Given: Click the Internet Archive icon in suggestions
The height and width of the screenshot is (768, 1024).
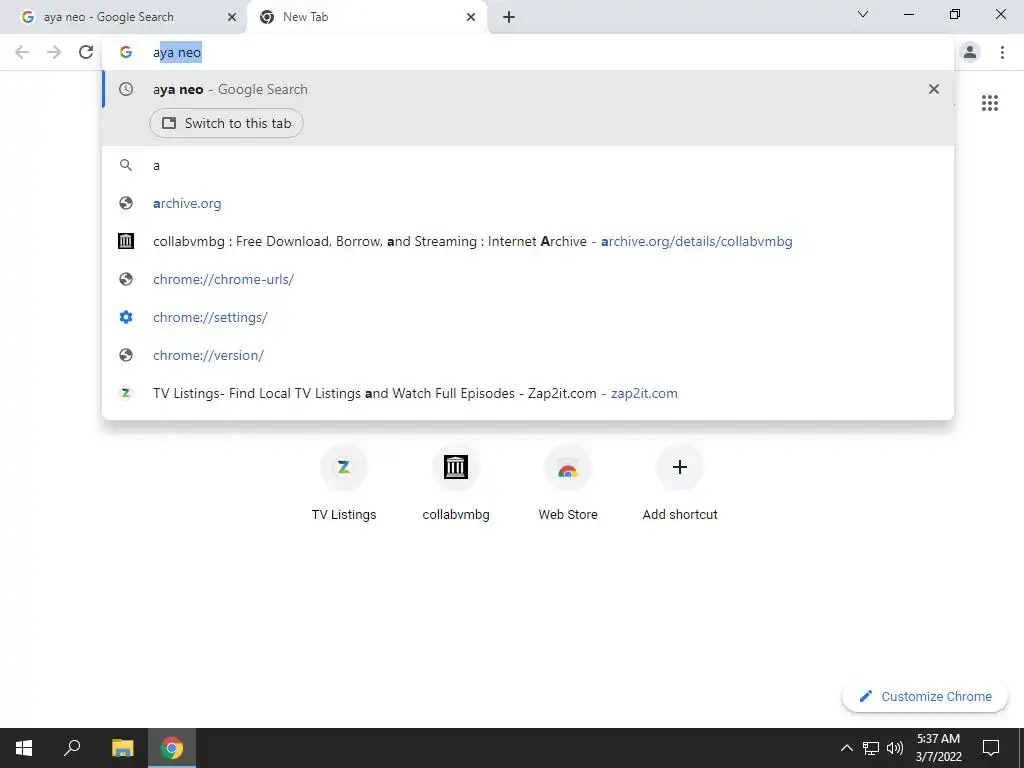Looking at the screenshot, I should click(x=126, y=241).
